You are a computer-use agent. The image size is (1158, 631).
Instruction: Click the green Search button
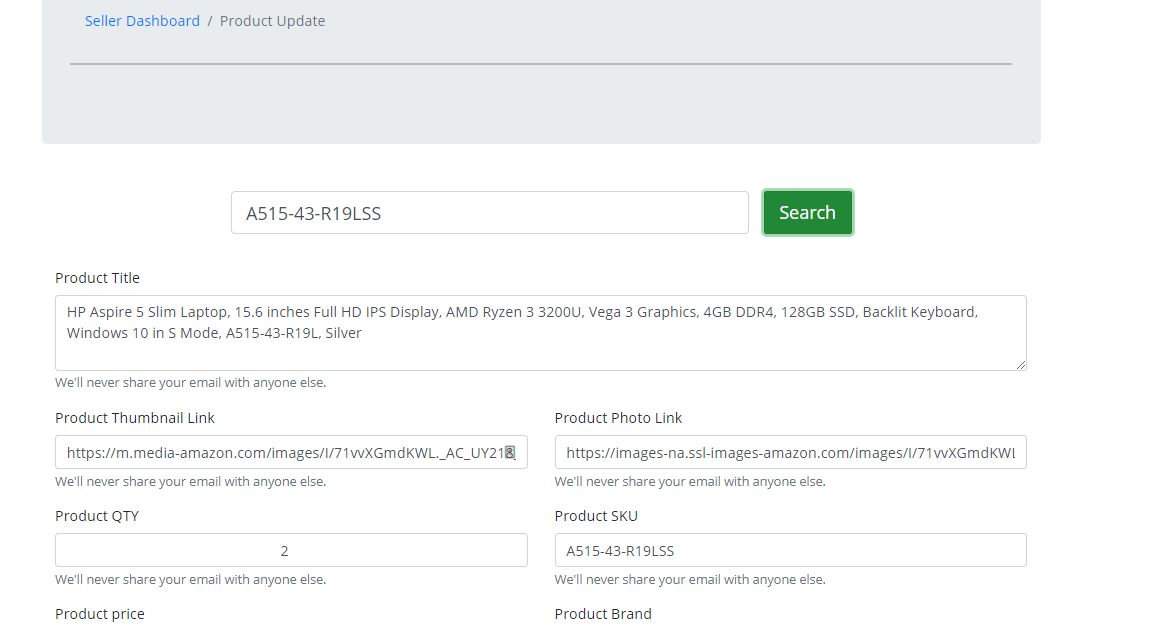[x=807, y=213]
